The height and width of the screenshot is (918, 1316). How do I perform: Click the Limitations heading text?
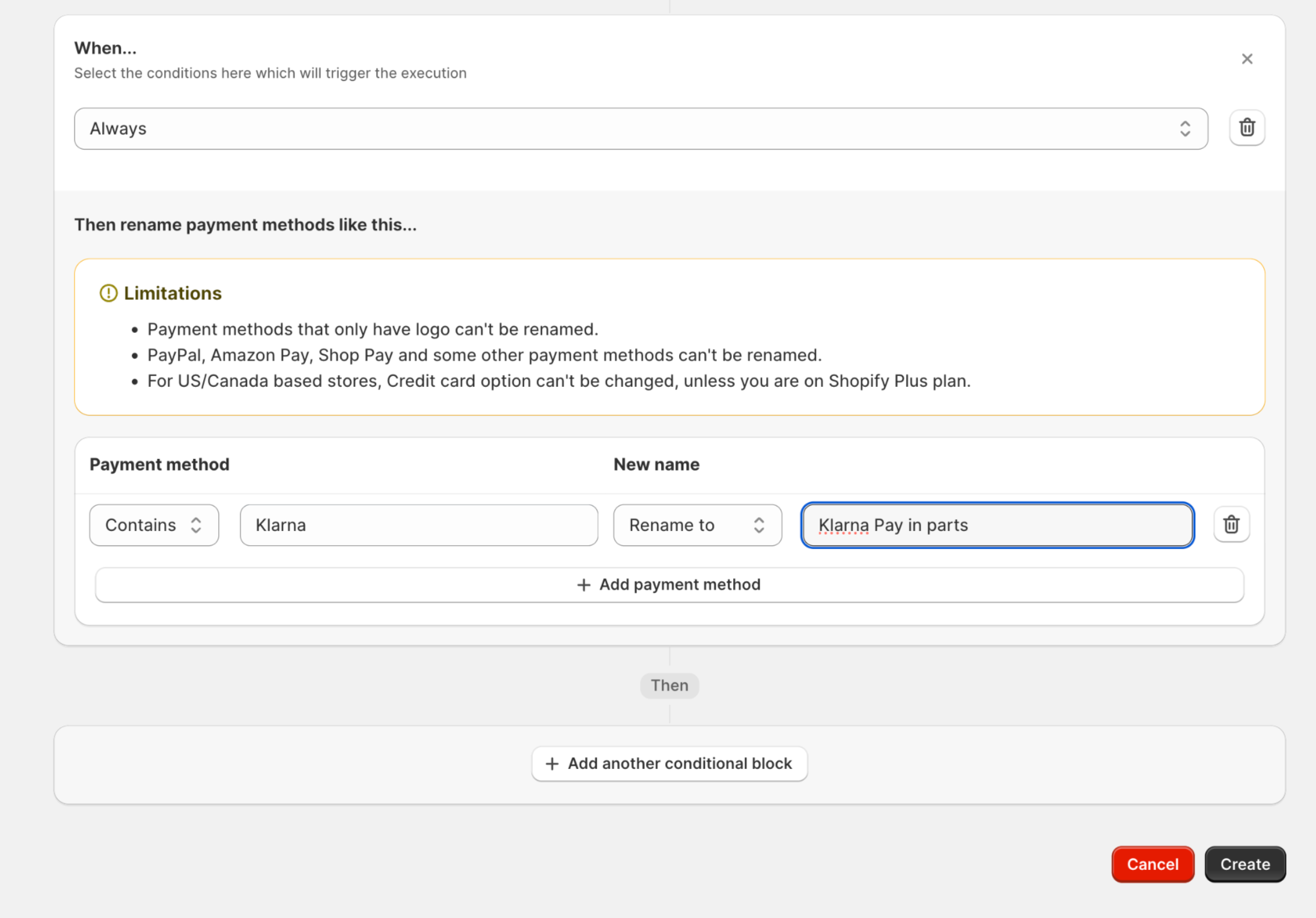(172, 293)
